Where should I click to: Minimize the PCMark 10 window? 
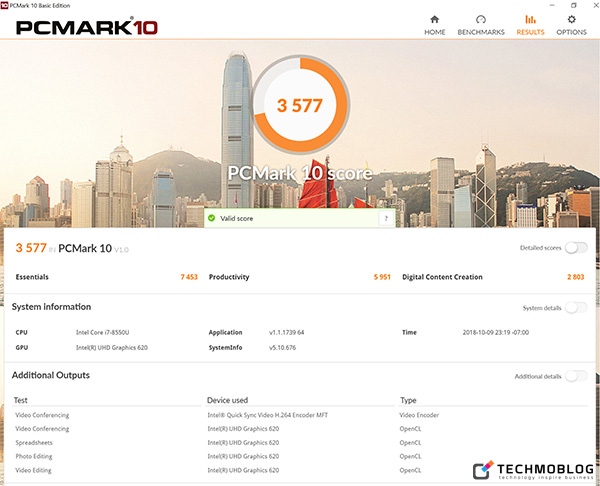(552, 5)
